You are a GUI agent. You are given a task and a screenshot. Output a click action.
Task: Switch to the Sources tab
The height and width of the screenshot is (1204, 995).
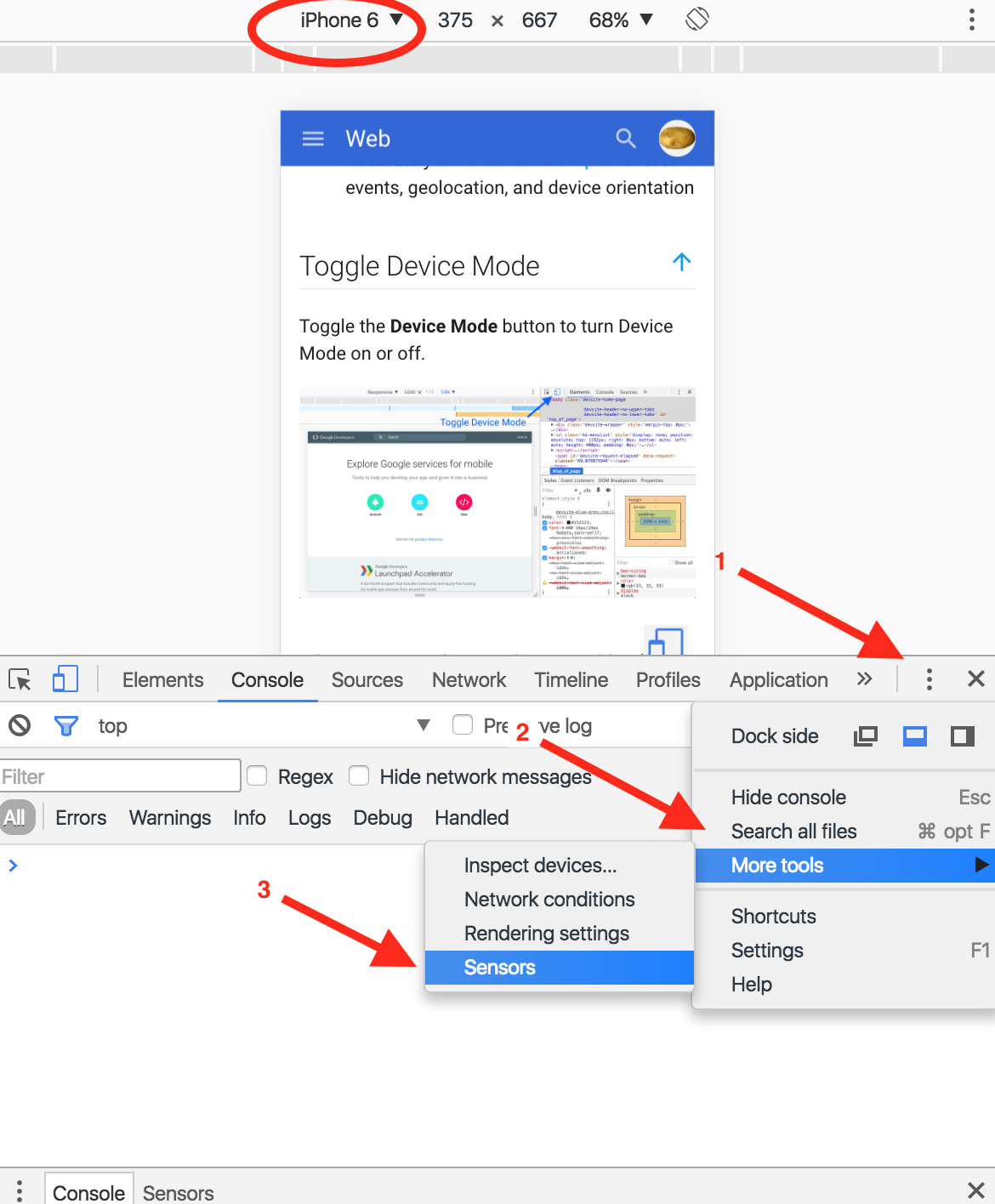point(367,680)
